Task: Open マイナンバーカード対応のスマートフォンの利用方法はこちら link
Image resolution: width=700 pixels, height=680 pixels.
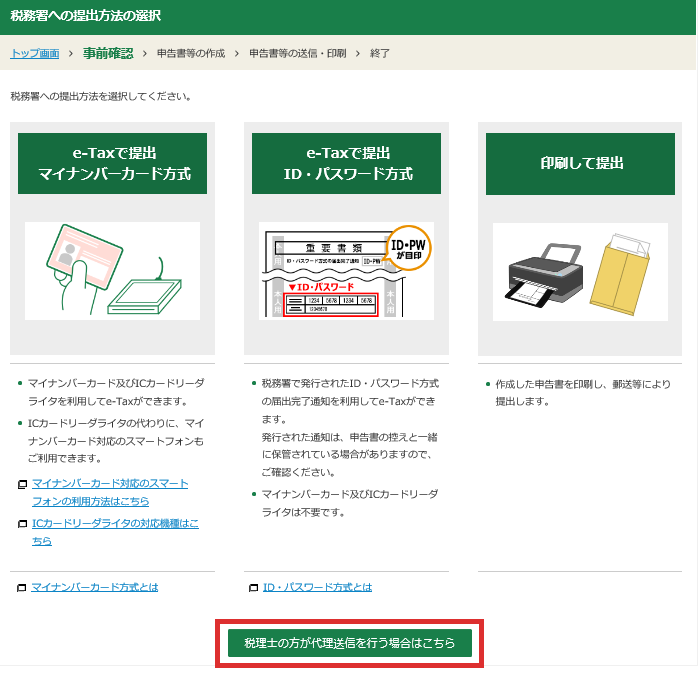Action: 110,492
